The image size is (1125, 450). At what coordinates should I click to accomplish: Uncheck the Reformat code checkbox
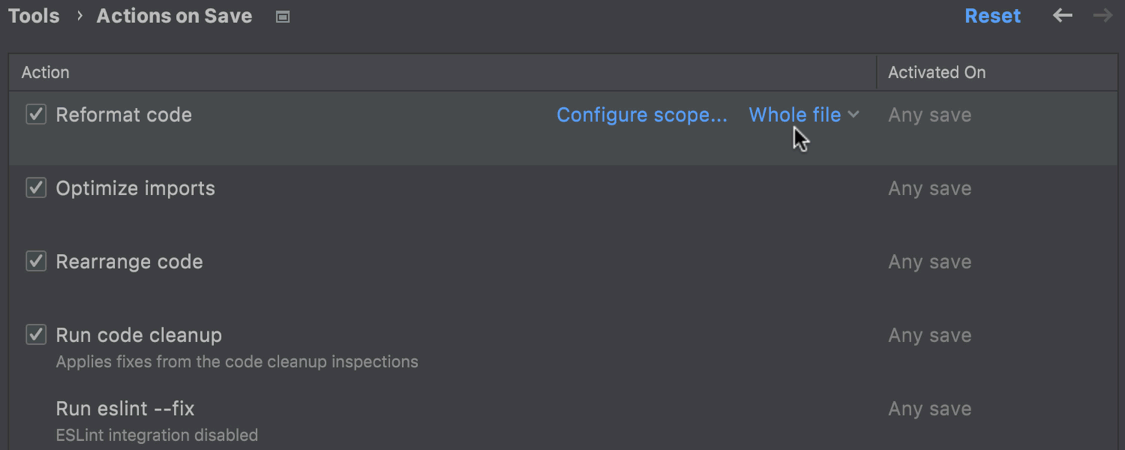point(36,114)
